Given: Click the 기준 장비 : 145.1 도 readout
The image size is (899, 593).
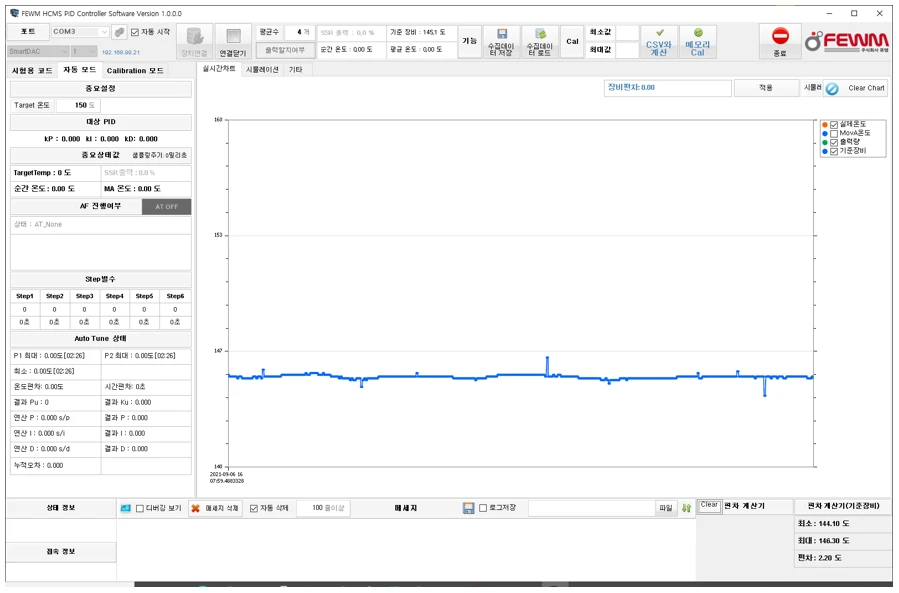Looking at the screenshot, I should point(417,33).
